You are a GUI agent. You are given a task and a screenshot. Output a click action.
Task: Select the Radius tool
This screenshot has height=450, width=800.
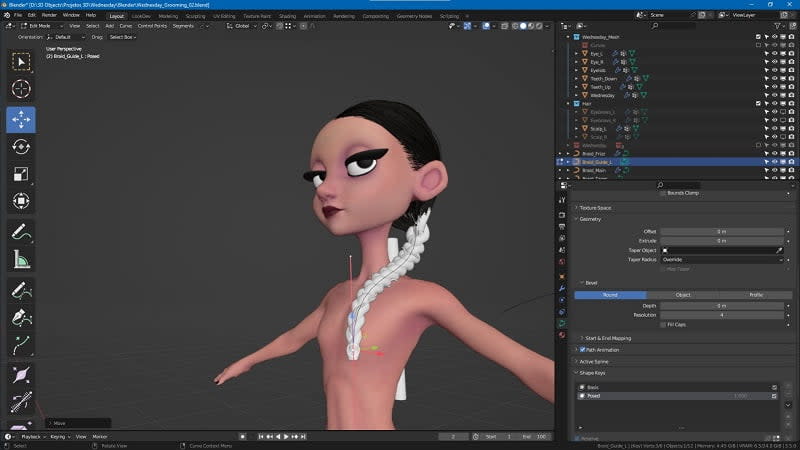pyautogui.click(x=21, y=376)
